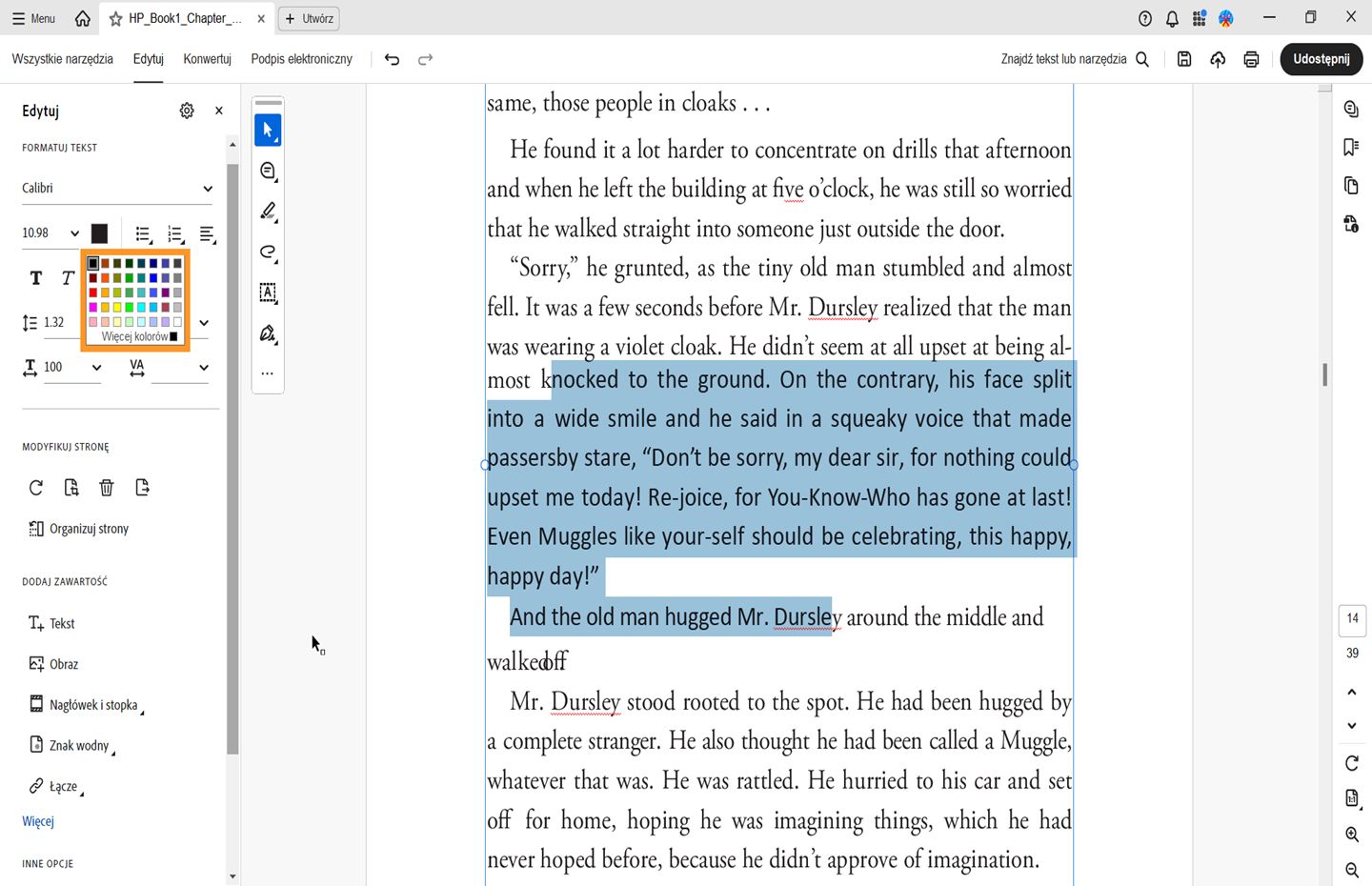Viewport: 1372px width, 886px height.
Task: Close the Edytuj panel
Action: coord(219,111)
